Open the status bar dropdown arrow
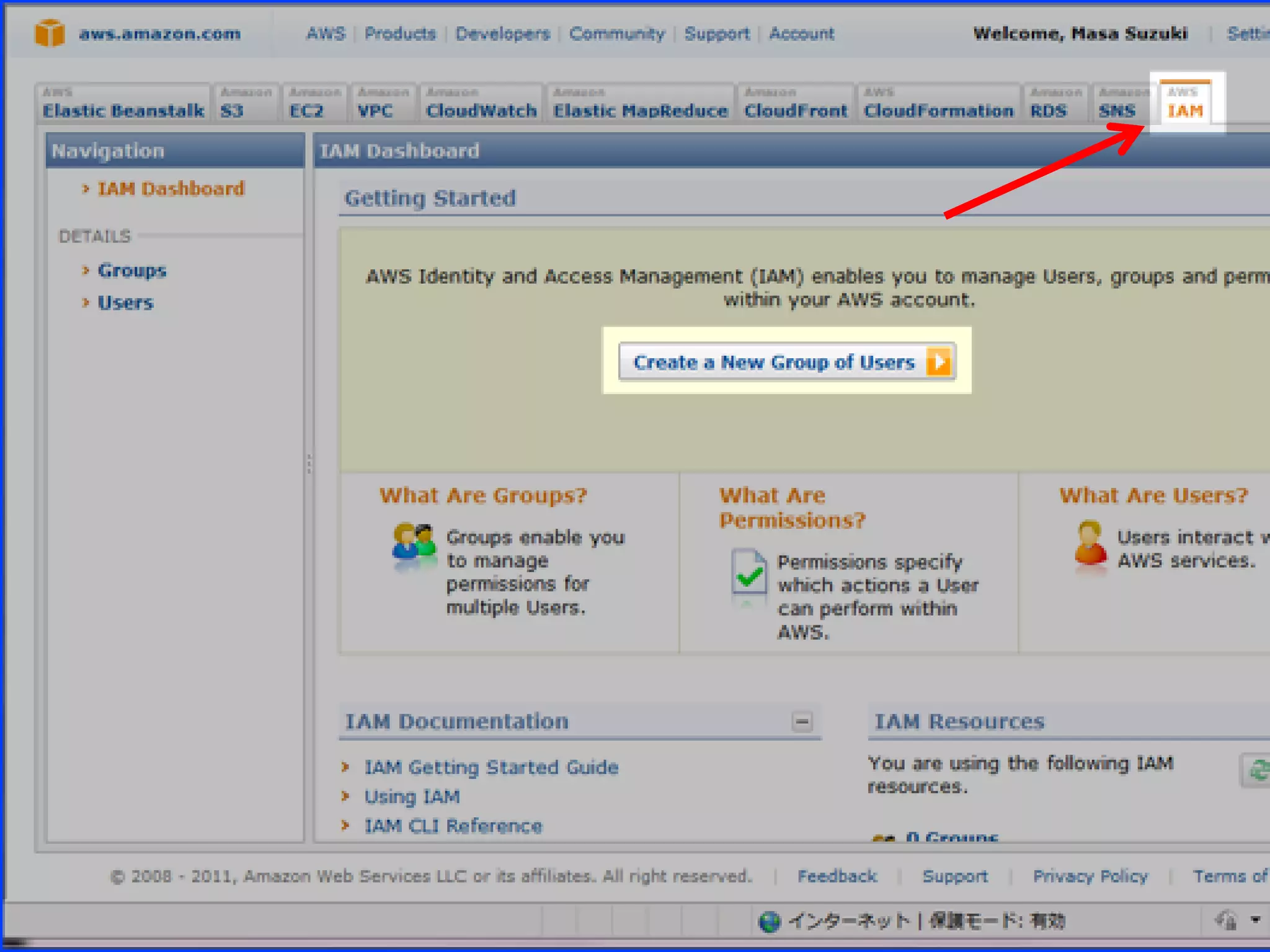The height and width of the screenshot is (952, 1270). tap(1256, 920)
